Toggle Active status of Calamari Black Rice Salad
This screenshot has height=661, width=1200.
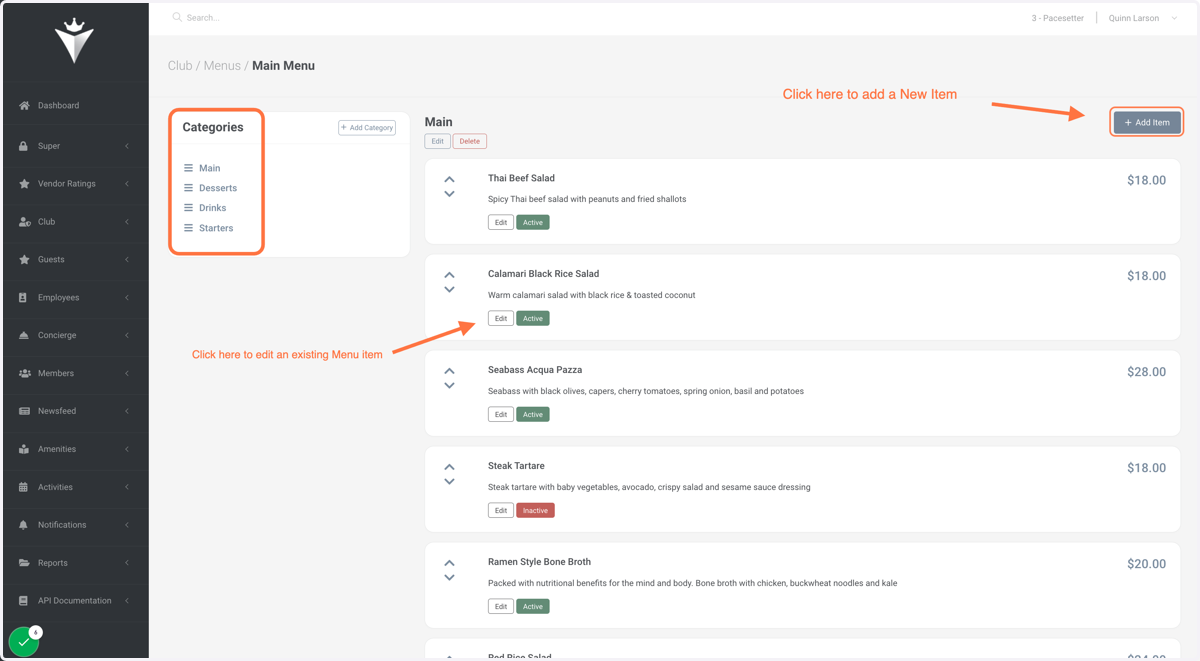coord(533,318)
